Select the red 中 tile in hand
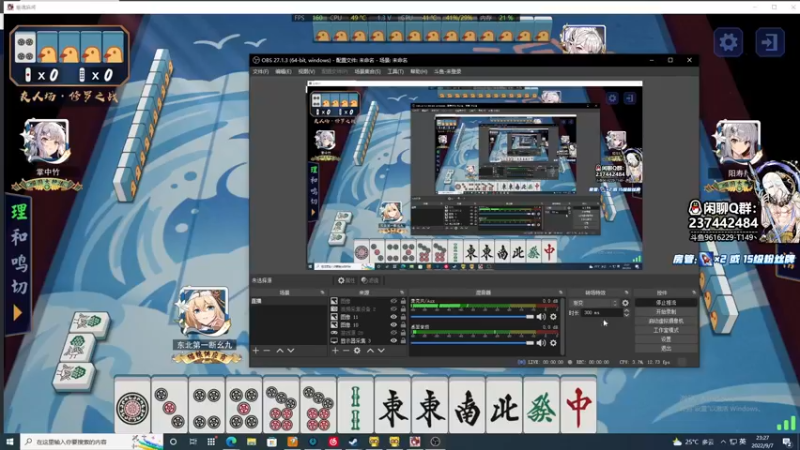Image resolution: width=800 pixels, height=450 pixels. 578,407
